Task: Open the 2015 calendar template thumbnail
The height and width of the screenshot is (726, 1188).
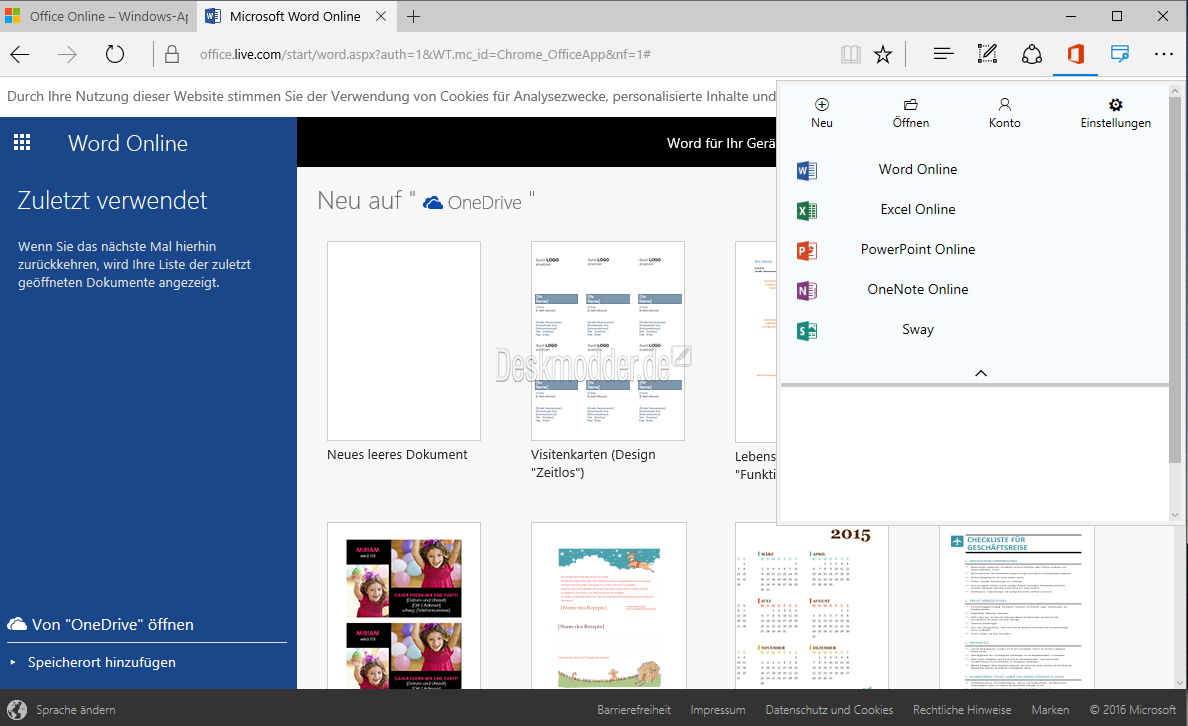Action: 811,608
